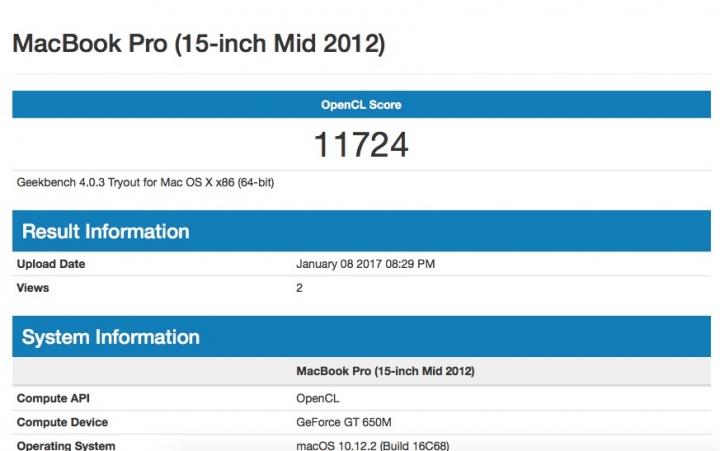
Task: Click the Compute API label
Action: pos(53,398)
